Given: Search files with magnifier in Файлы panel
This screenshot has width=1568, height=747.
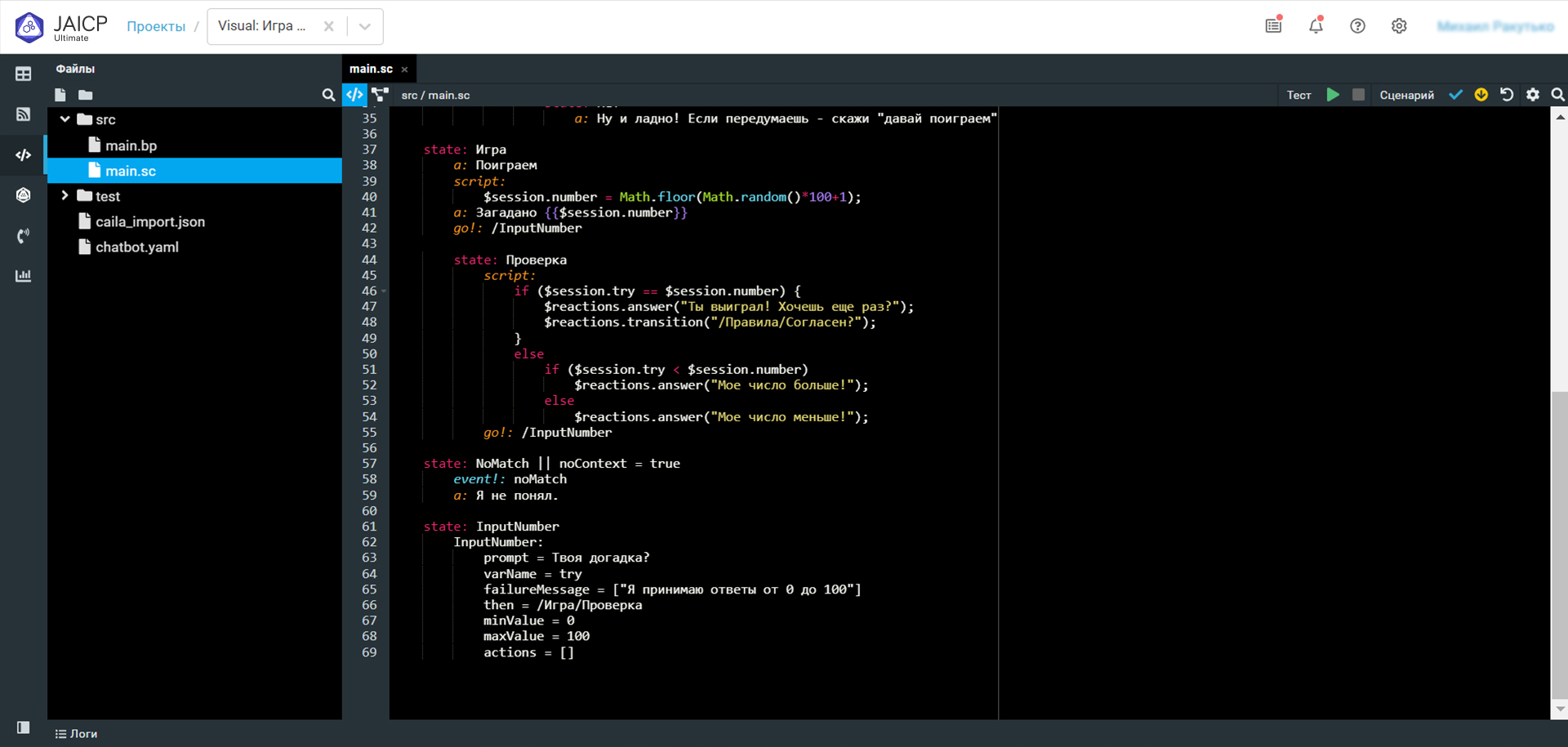Looking at the screenshot, I should (x=328, y=96).
